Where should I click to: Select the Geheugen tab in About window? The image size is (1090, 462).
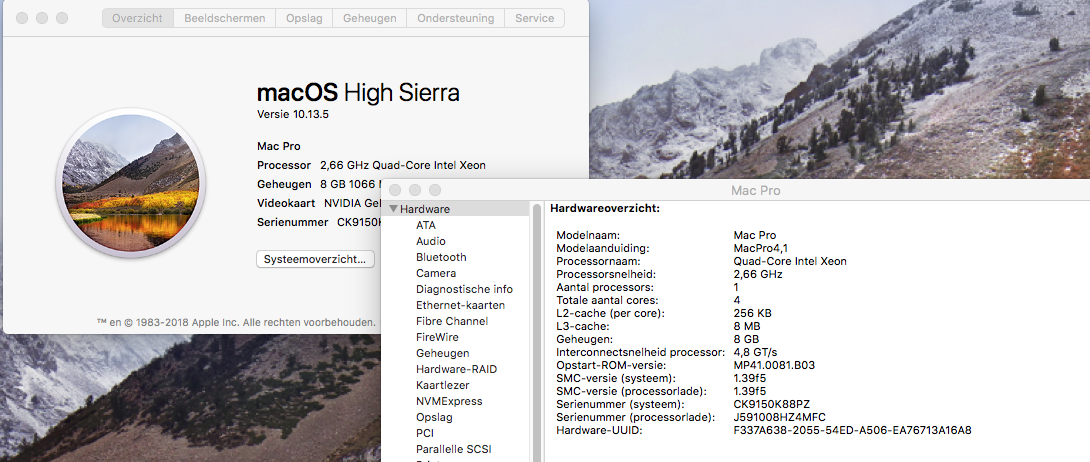pyautogui.click(x=369, y=18)
